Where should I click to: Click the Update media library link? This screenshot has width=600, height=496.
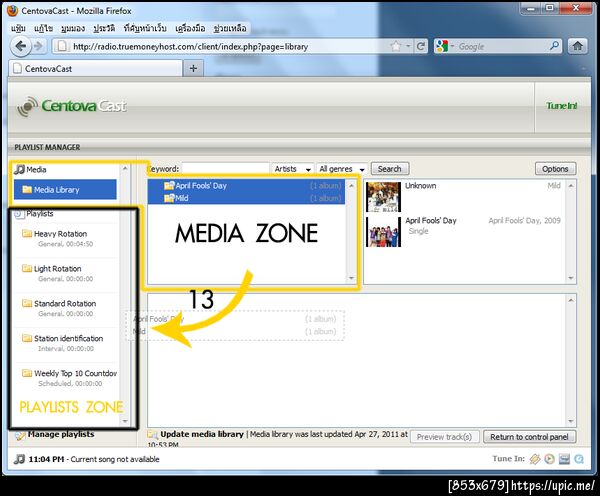(x=202, y=434)
